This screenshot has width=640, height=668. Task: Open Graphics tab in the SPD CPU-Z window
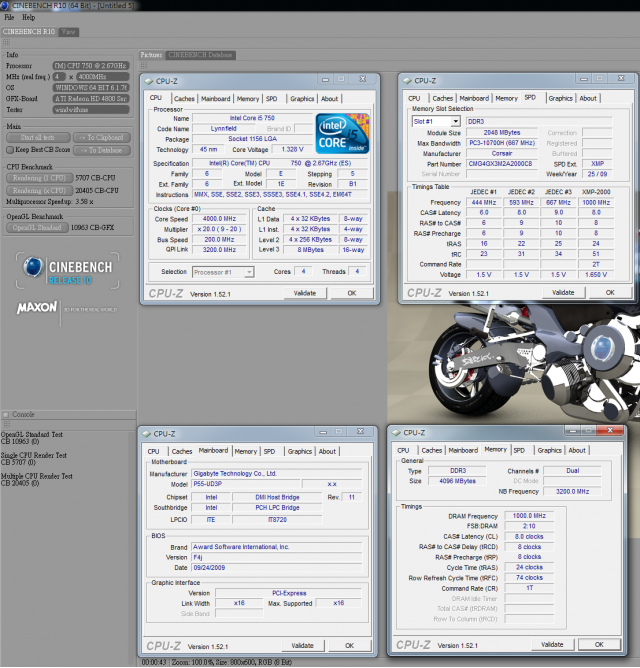(x=561, y=98)
